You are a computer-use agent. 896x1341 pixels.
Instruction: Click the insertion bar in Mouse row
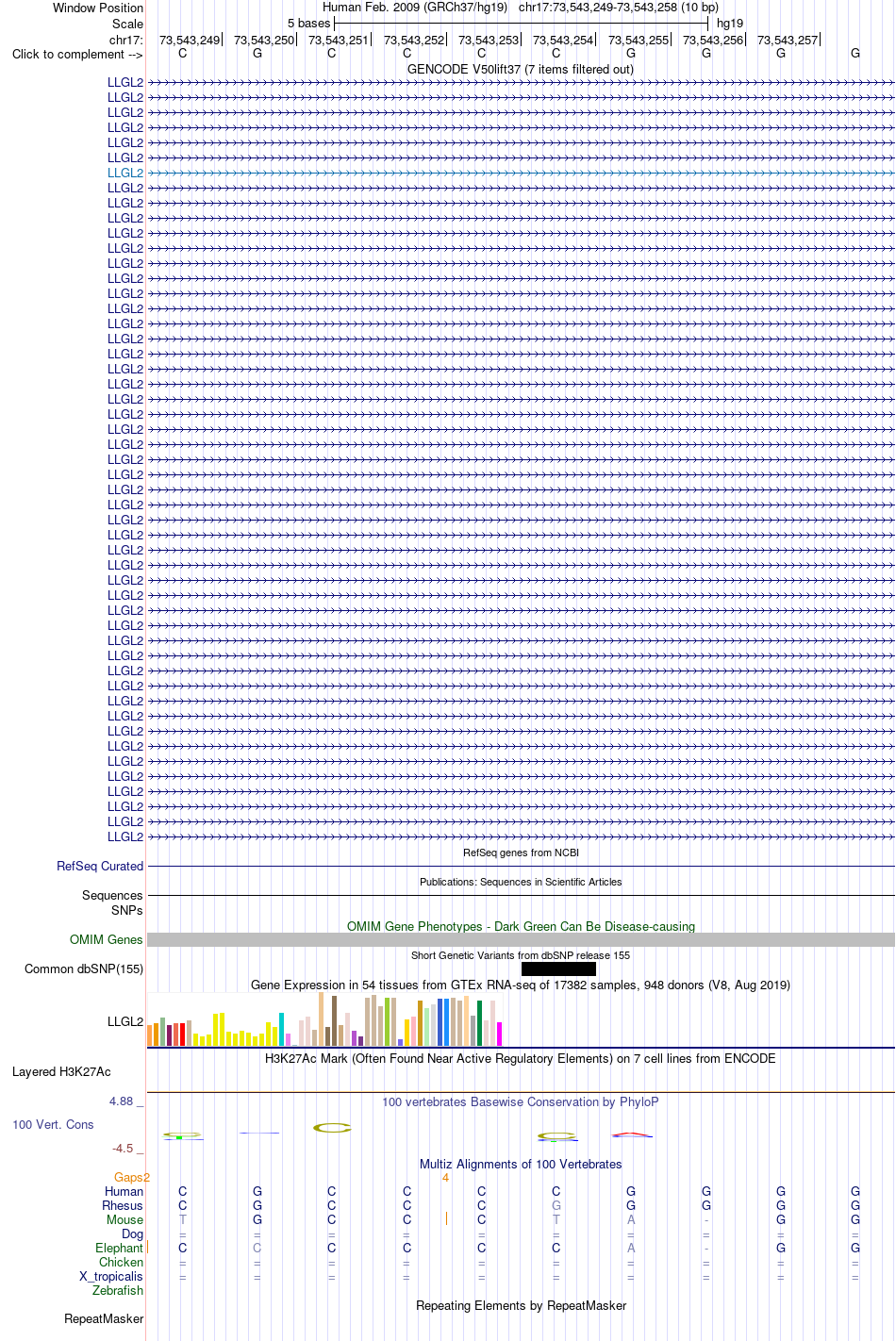pos(446,1218)
